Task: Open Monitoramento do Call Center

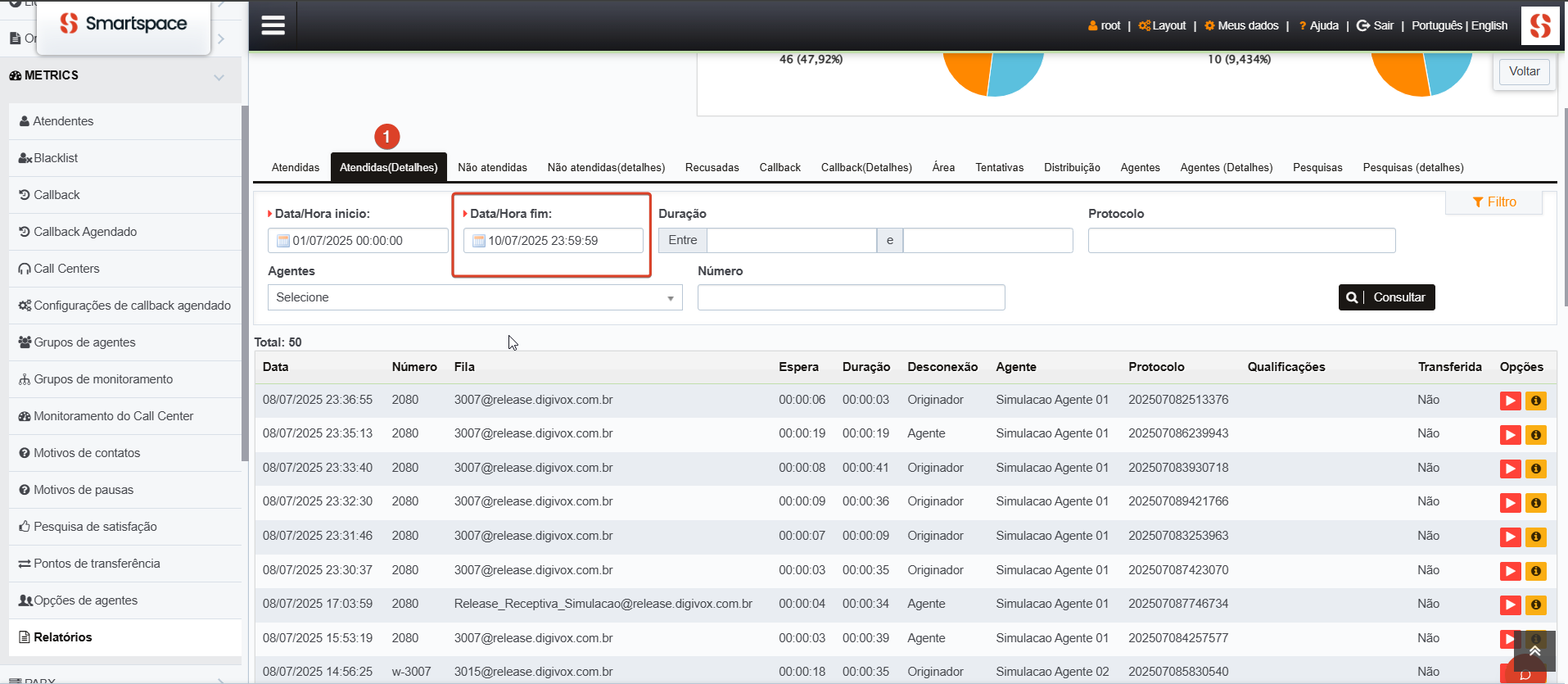Action: 125,416
